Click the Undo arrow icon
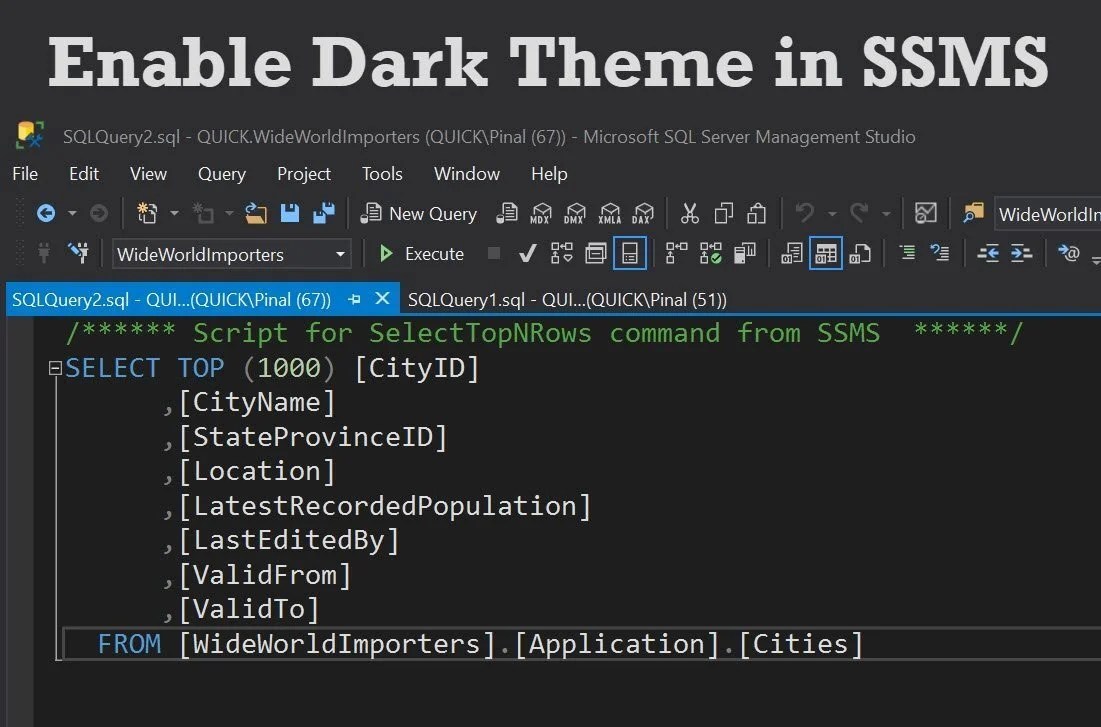This screenshot has height=727, width=1101. point(805,213)
